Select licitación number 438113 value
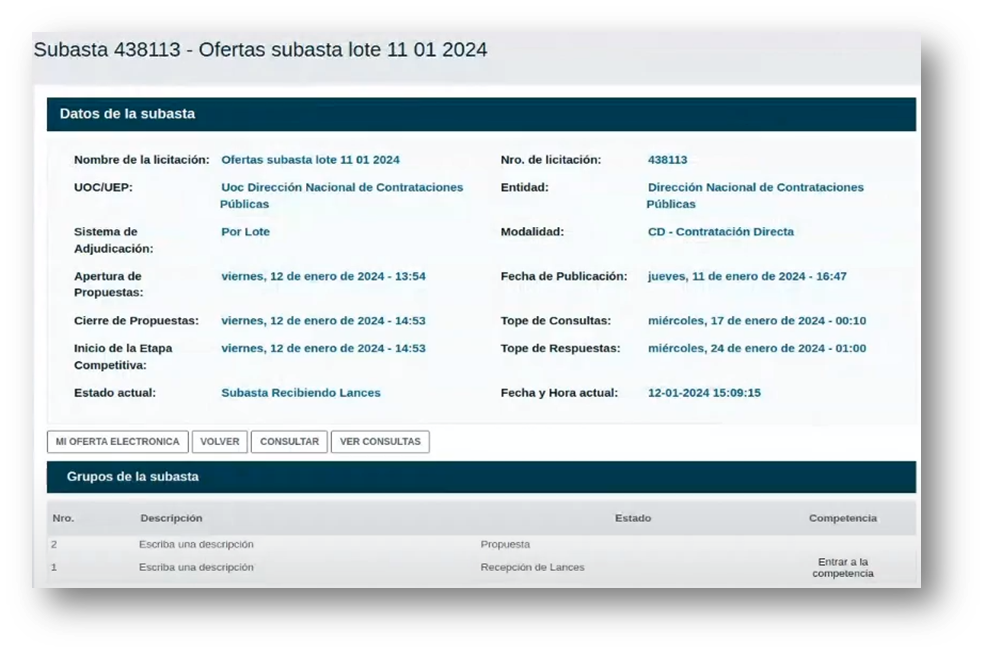Viewport: 986px width, 653px height. (667, 160)
